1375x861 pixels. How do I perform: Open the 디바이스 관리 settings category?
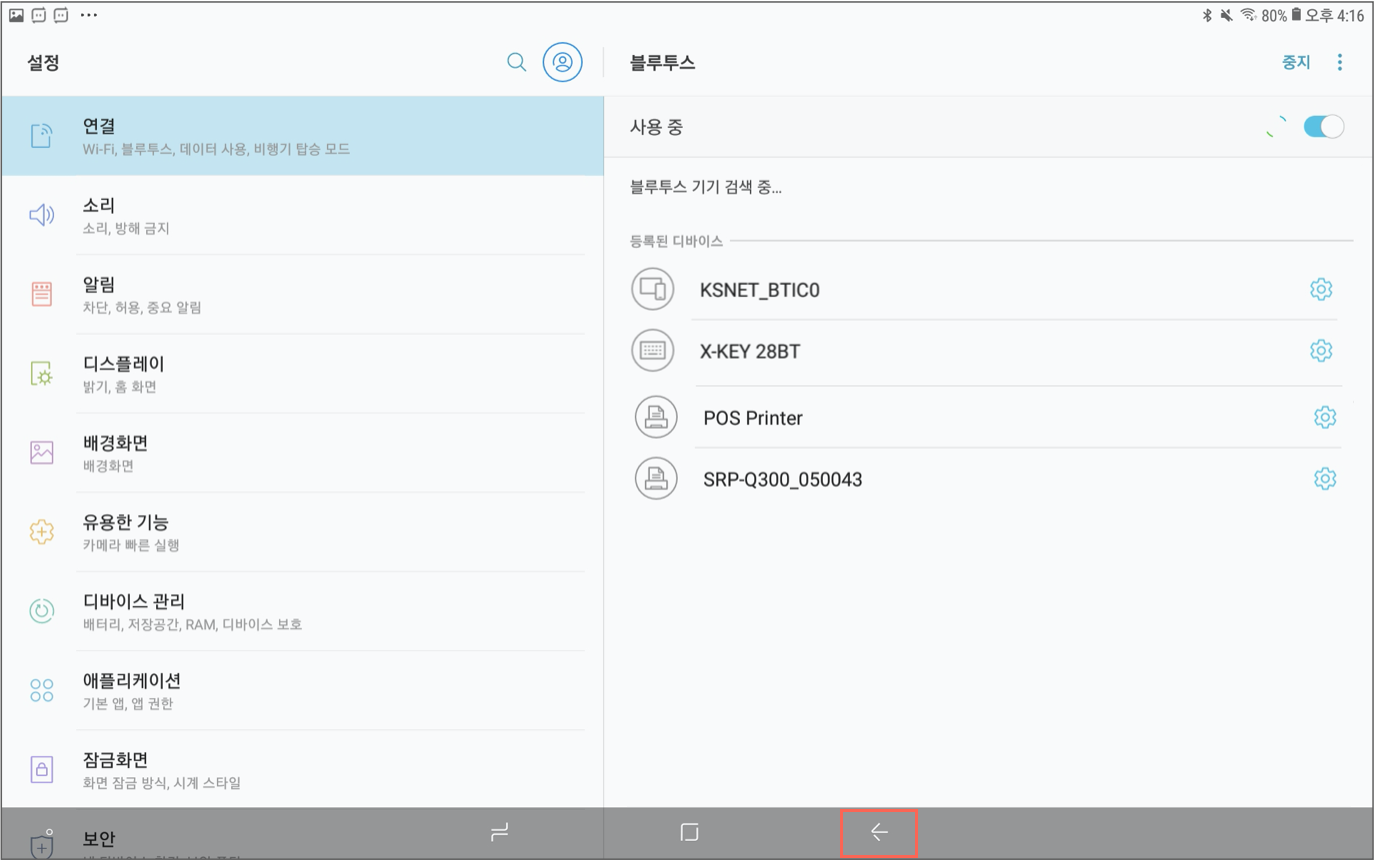(303, 610)
